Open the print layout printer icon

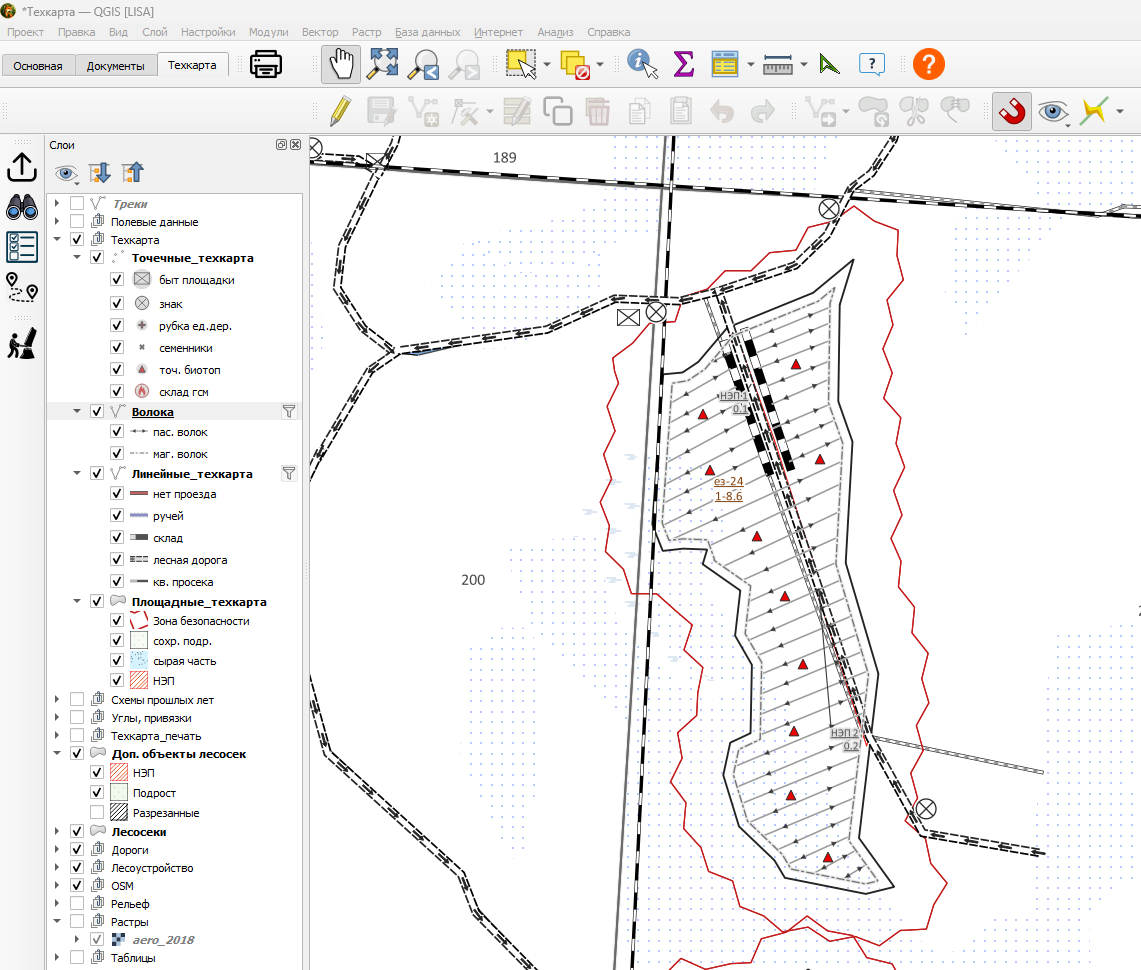click(266, 64)
